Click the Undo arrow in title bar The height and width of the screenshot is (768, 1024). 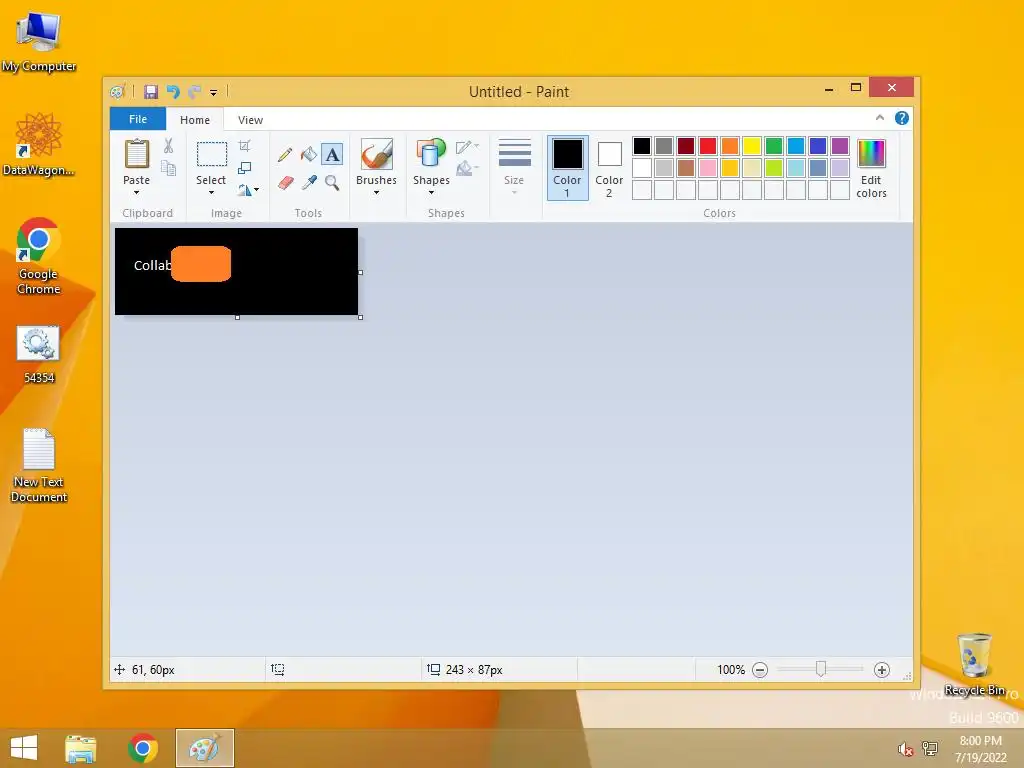coord(173,92)
